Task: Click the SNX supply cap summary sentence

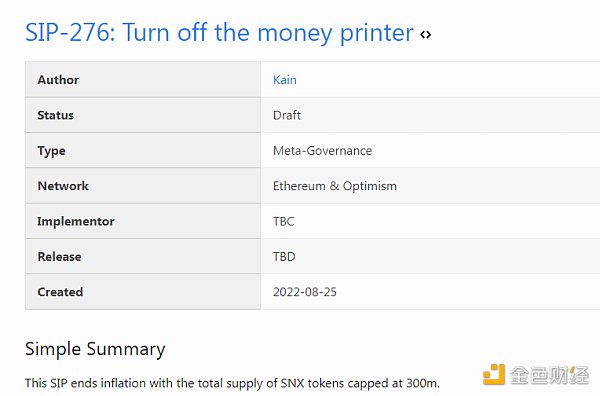Action: click(233, 383)
